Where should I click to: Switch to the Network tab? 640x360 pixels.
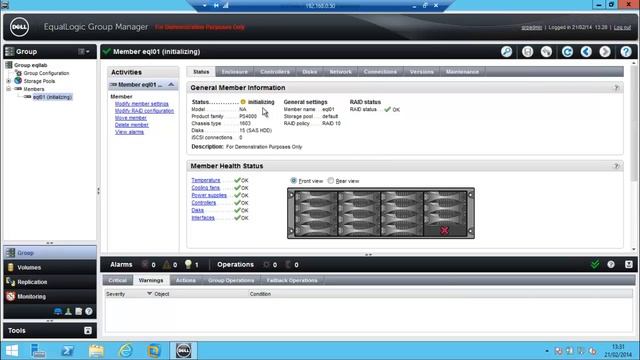(340, 71)
